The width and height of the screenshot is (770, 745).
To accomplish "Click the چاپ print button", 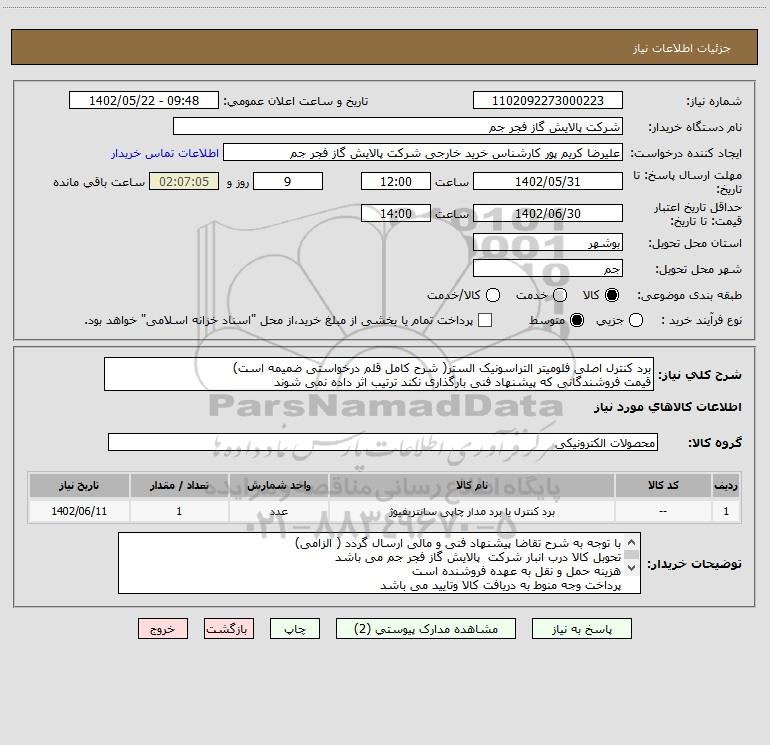I will click(295, 629).
